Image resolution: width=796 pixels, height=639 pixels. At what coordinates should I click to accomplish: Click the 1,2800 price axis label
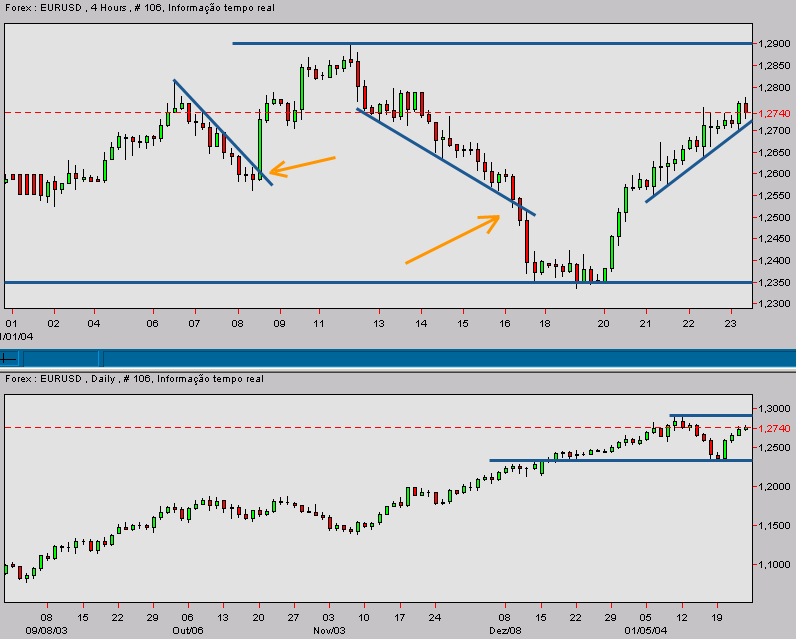pos(774,87)
